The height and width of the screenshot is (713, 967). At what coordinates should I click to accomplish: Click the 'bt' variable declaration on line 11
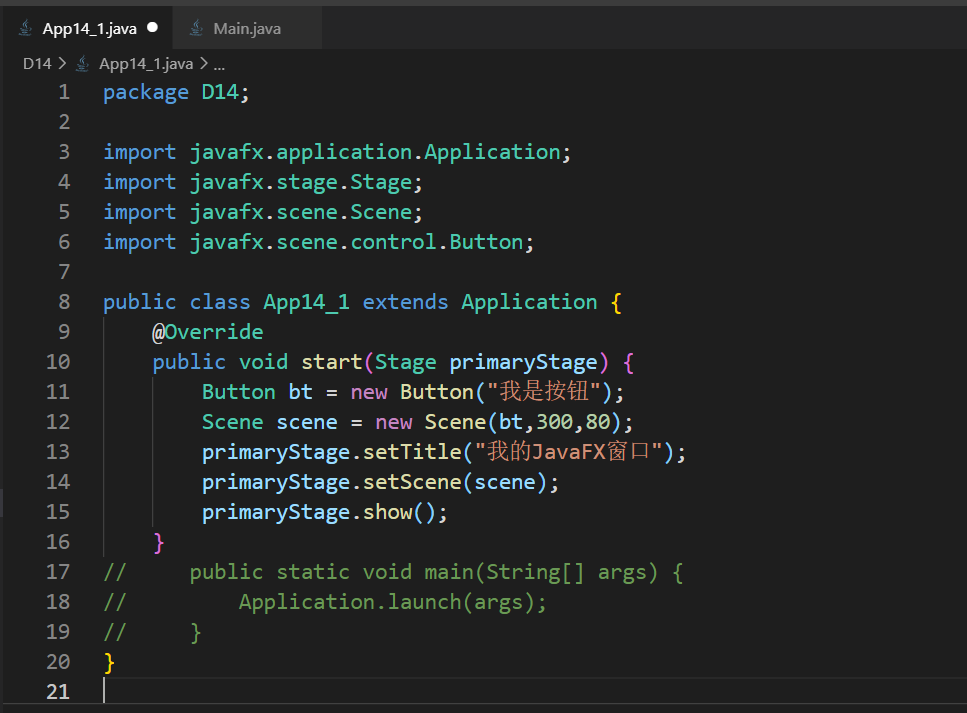(x=300, y=392)
